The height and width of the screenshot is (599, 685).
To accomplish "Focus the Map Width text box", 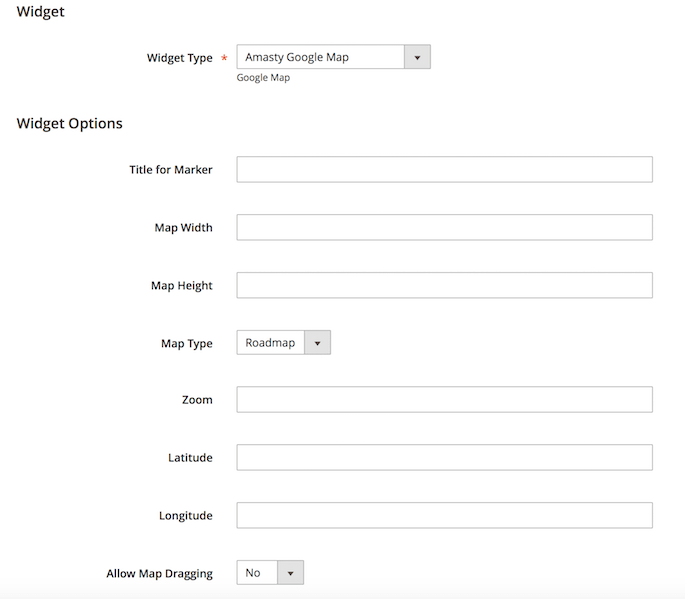I will point(444,228).
